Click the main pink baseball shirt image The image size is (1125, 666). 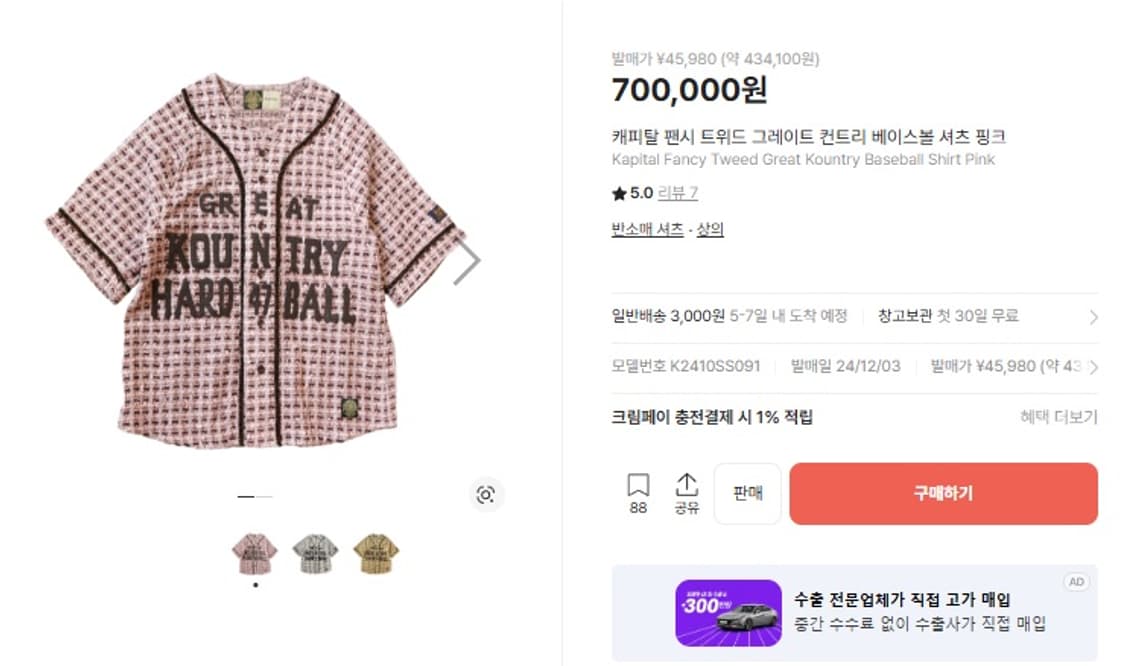[255, 260]
